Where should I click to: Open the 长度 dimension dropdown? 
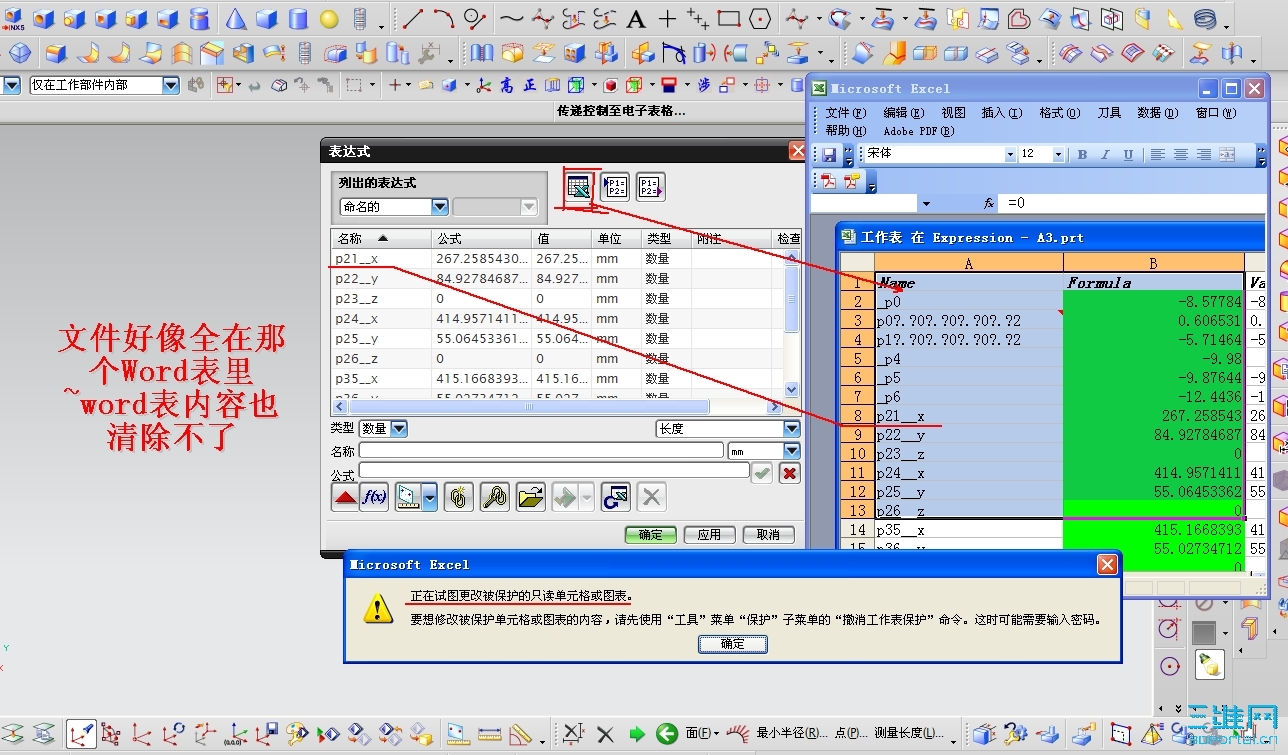click(792, 428)
